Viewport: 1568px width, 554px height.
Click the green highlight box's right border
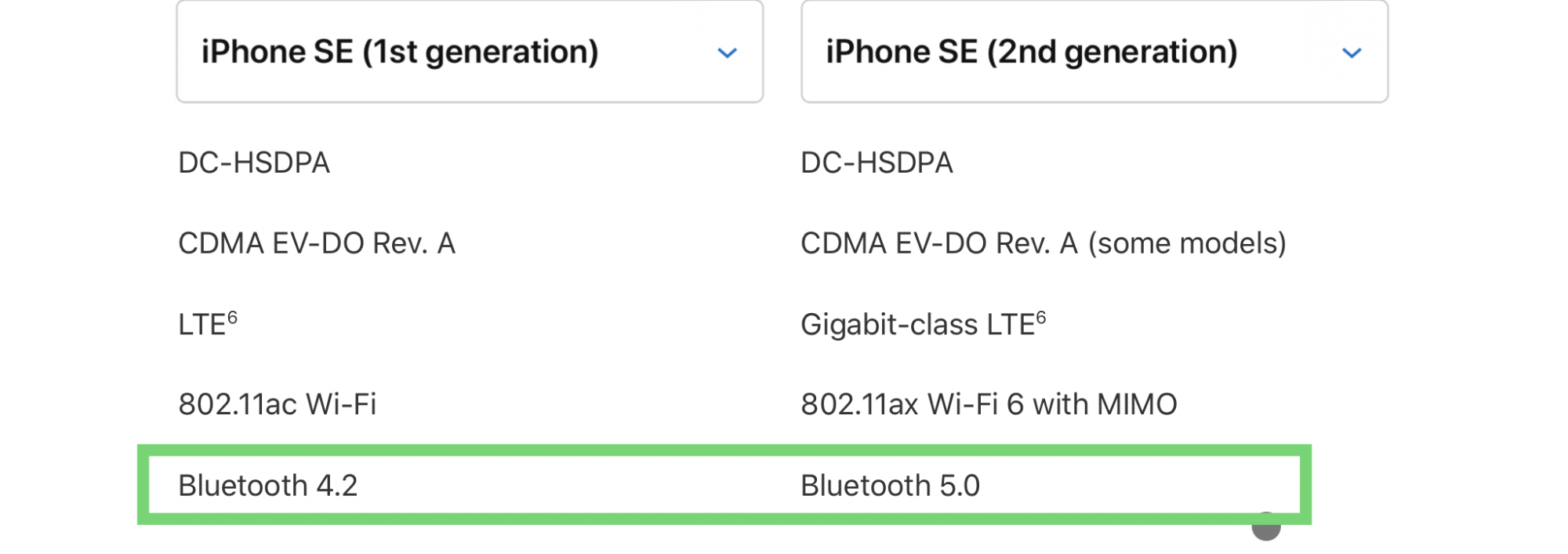pyautogui.click(x=1305, y=485)
